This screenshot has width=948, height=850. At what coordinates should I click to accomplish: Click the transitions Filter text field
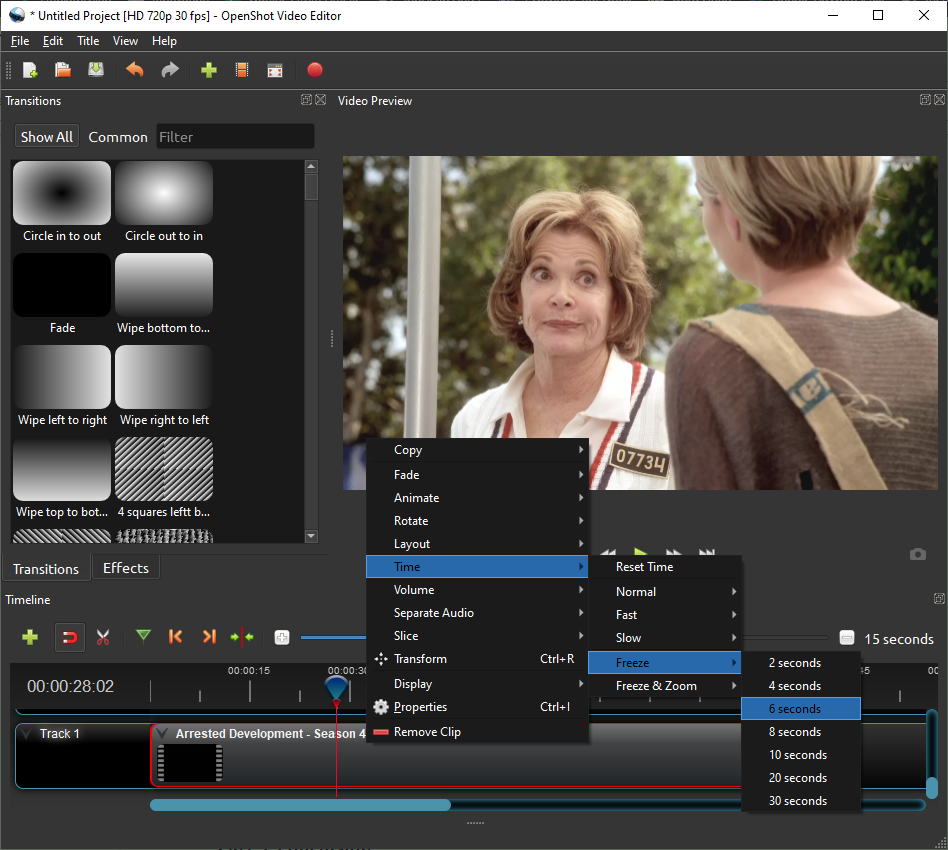coord(235,137)
